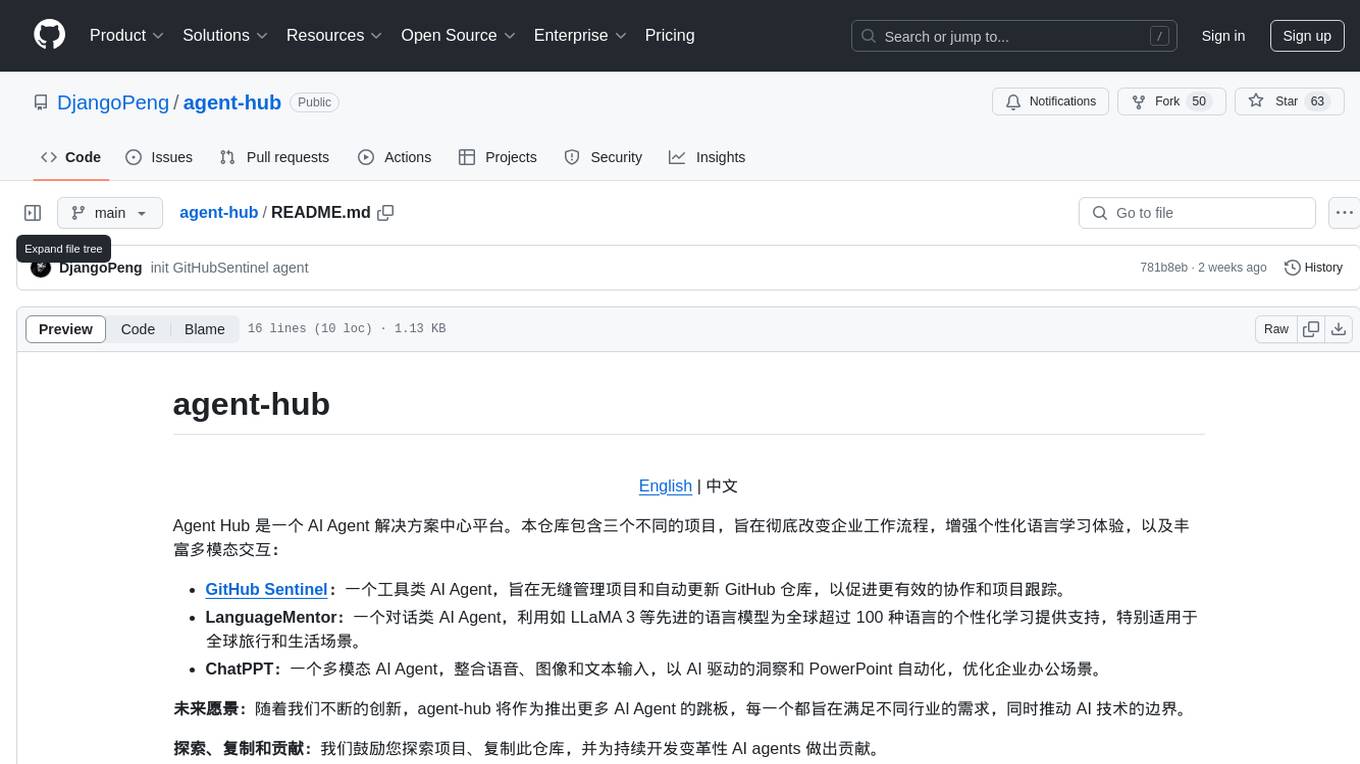Image resolution: width=1360 pixels, height=764 pixels.
Task: Open the Pull requests tab
Action: tap(274, 157)
